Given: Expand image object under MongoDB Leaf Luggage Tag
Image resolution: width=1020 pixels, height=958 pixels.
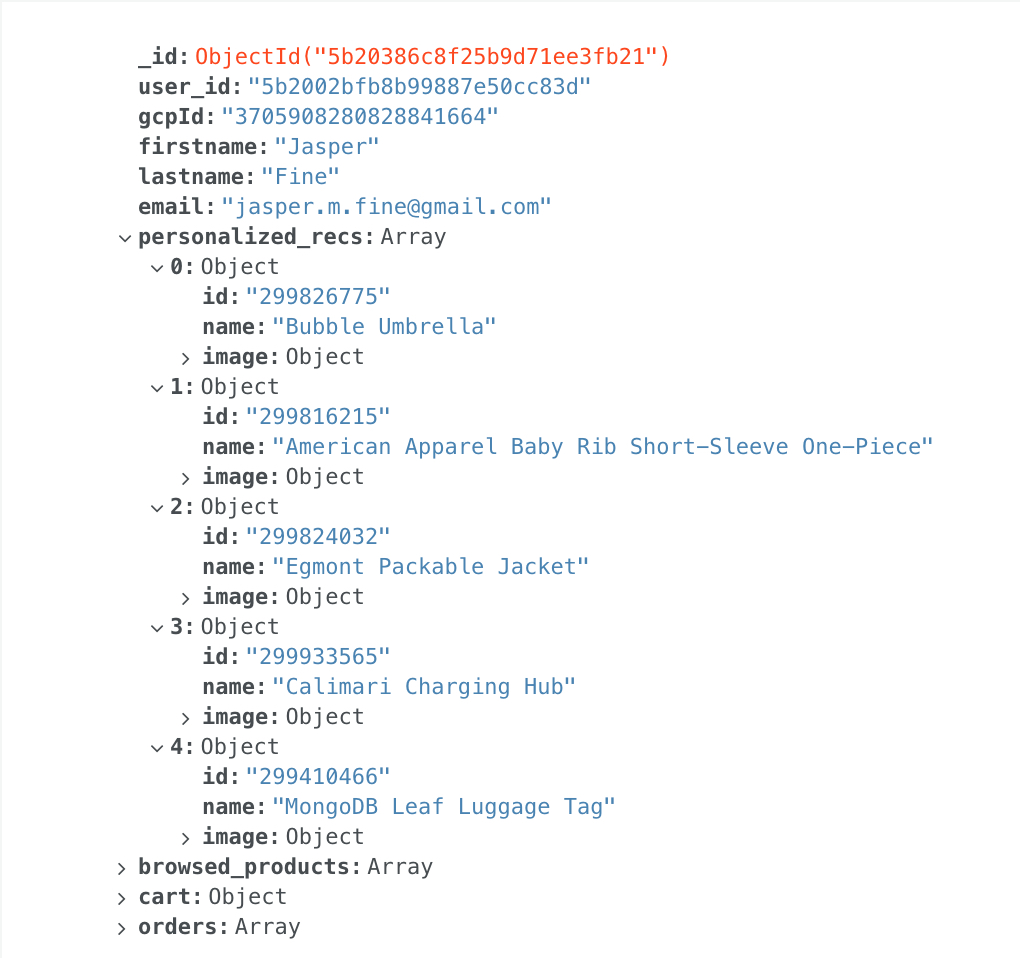Looking at the screenshot, I should (x=186, y=838).
